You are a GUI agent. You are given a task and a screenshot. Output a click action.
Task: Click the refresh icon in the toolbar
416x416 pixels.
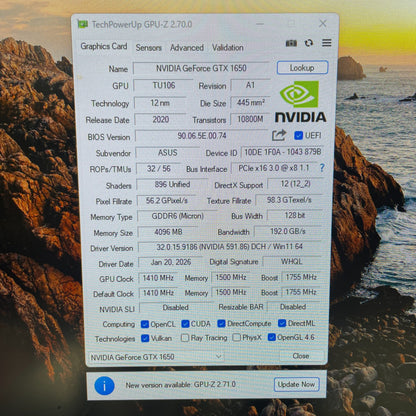point(309,43)
